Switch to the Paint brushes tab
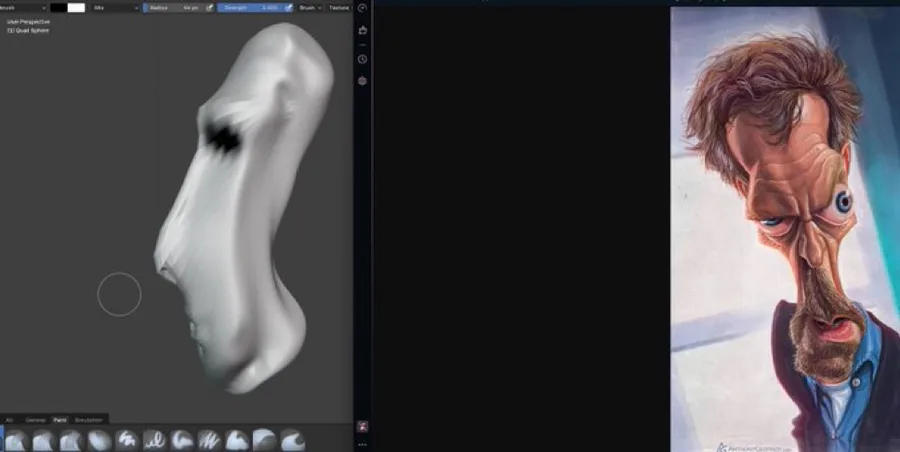 click(x=60, y=420)
